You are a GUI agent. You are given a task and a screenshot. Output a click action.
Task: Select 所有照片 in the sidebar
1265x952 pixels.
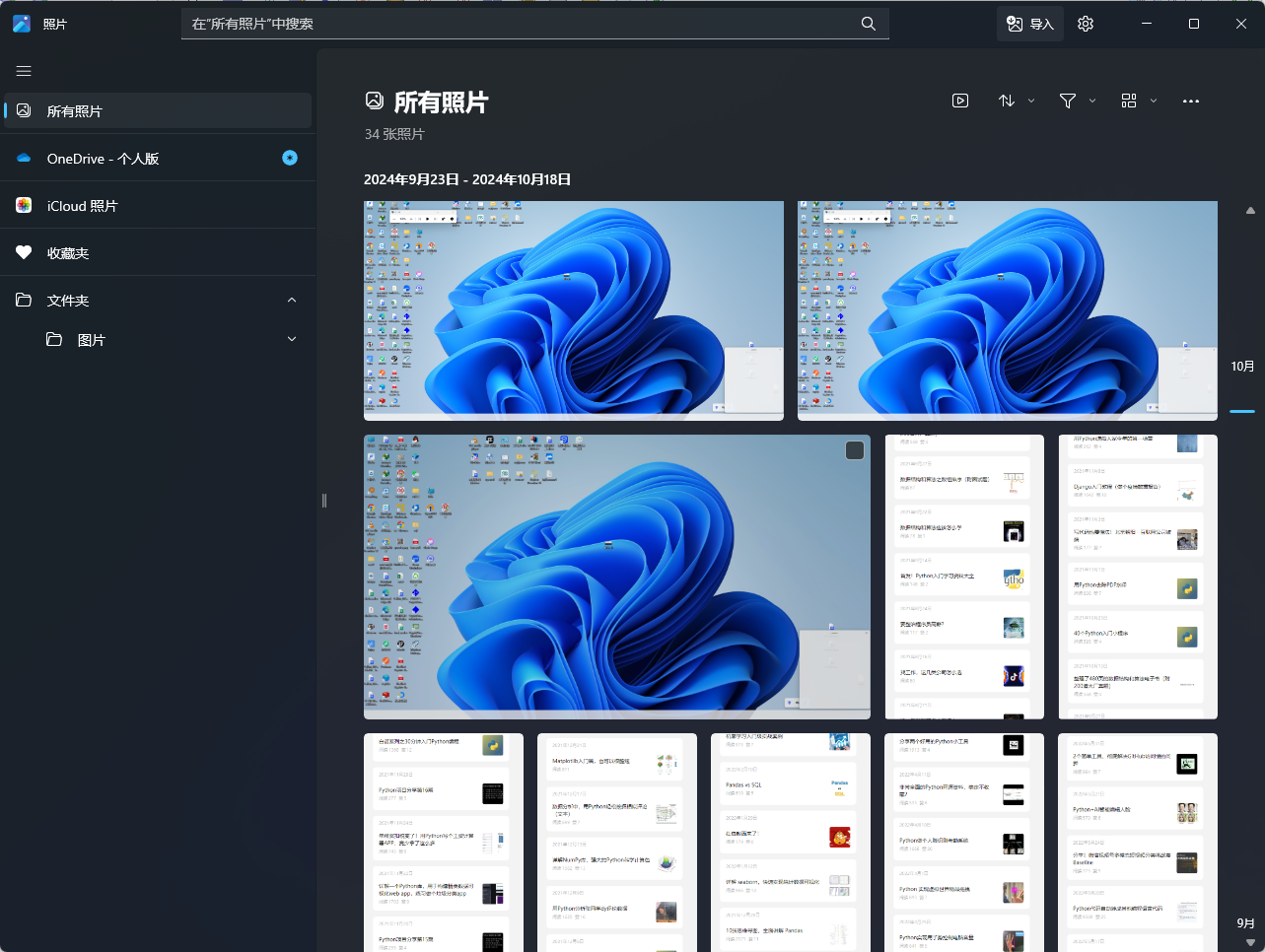tap(158, 110)
